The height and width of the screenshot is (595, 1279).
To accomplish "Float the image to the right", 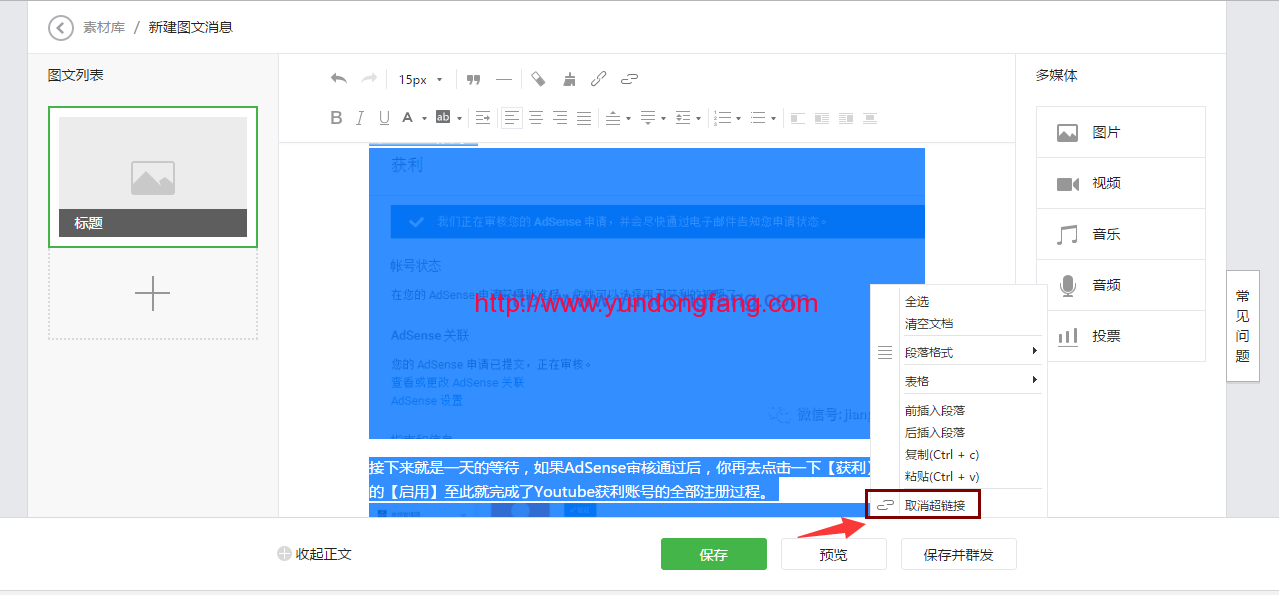I will tap(846, 118).
